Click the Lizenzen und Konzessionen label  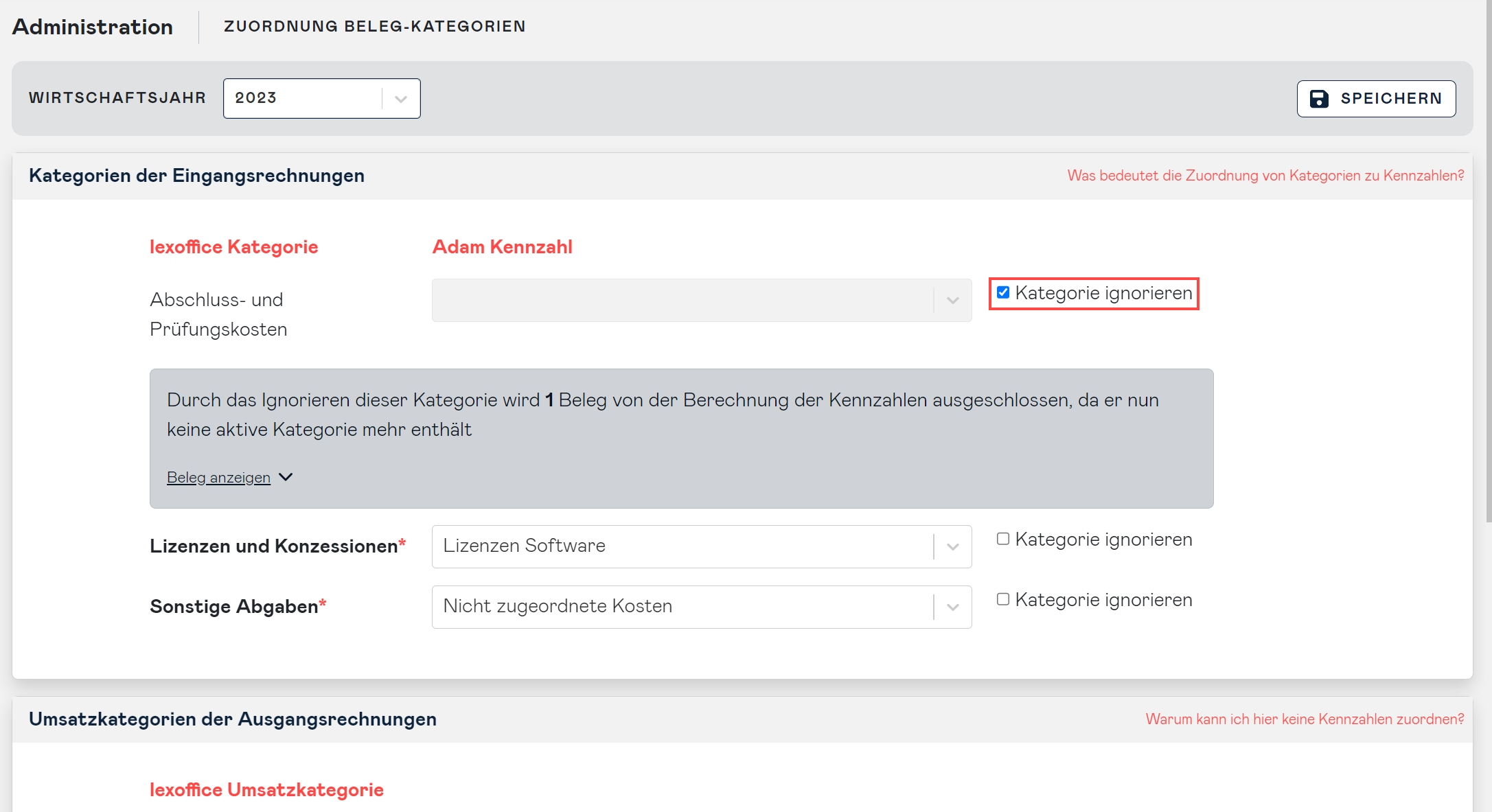click(x=278, y=546)
